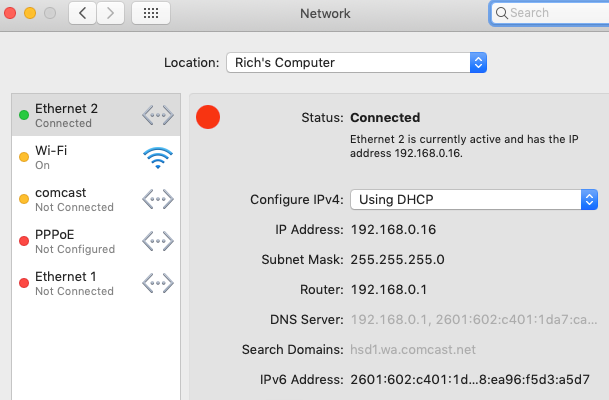Viewport: 609px width, 400px height.
Task: Click the Wi-Fi signal icon
Action: click(x=158, y=158)
